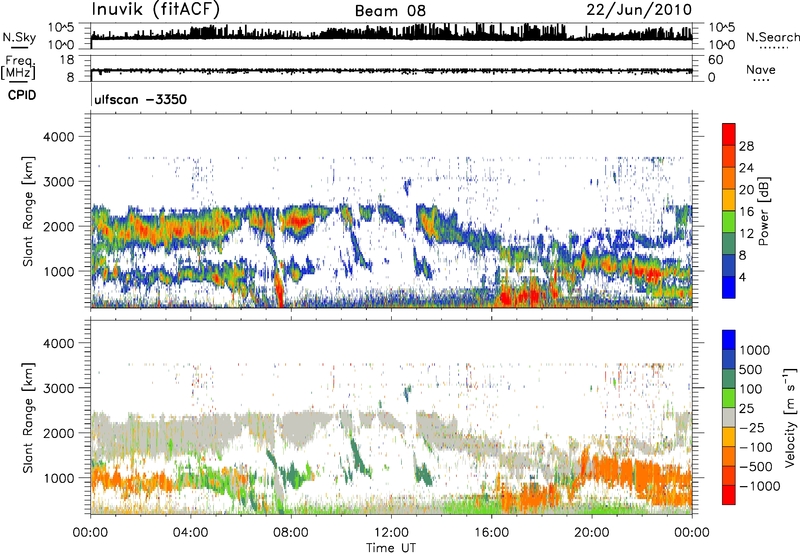Click the '-1000' velocity colorbar tick
Image resolution: width=800 pixels, height=554 pixels.
point(759,486)
